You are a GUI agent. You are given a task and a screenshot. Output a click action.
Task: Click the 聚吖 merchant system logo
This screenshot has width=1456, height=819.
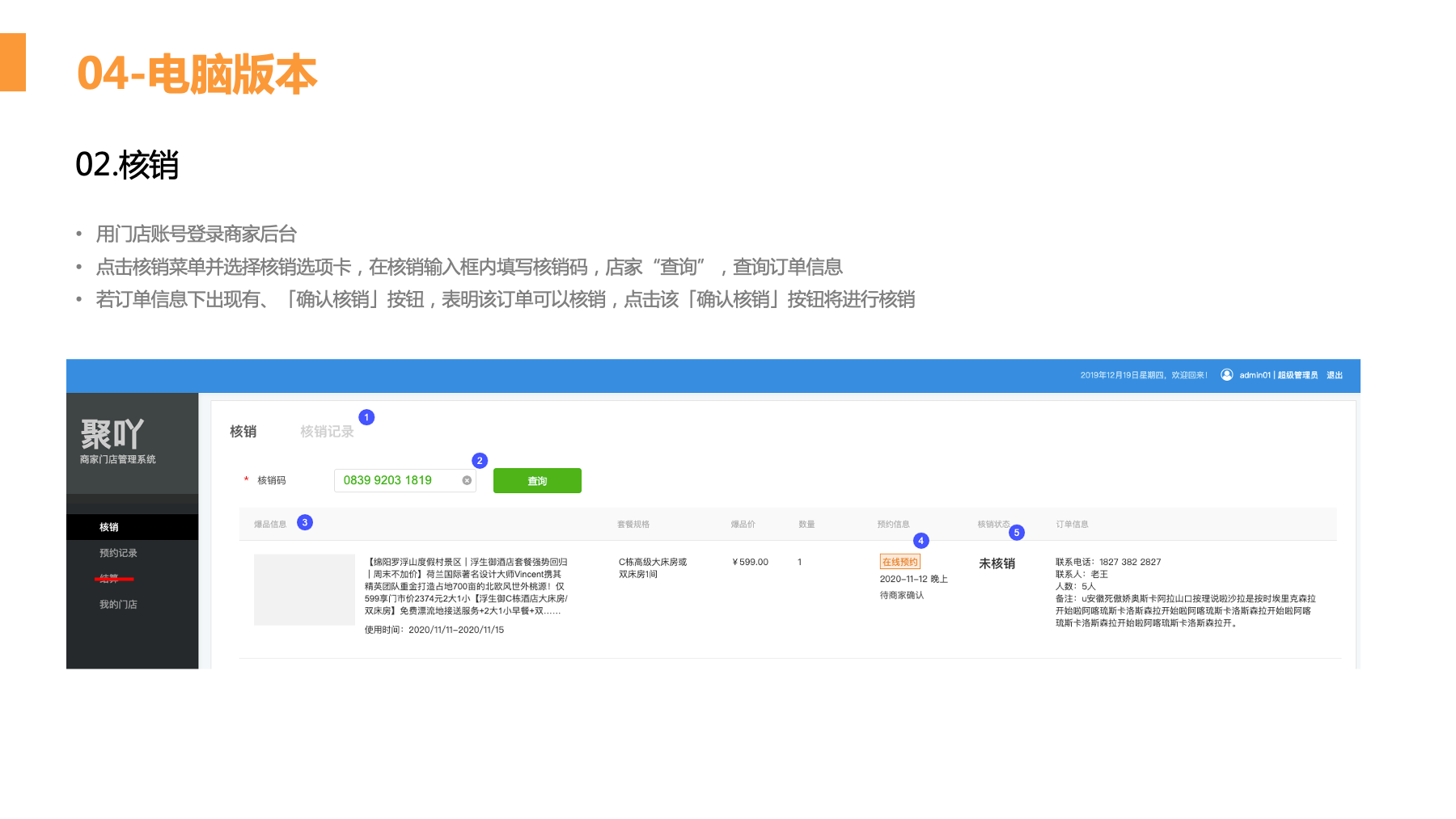[117, 441]
